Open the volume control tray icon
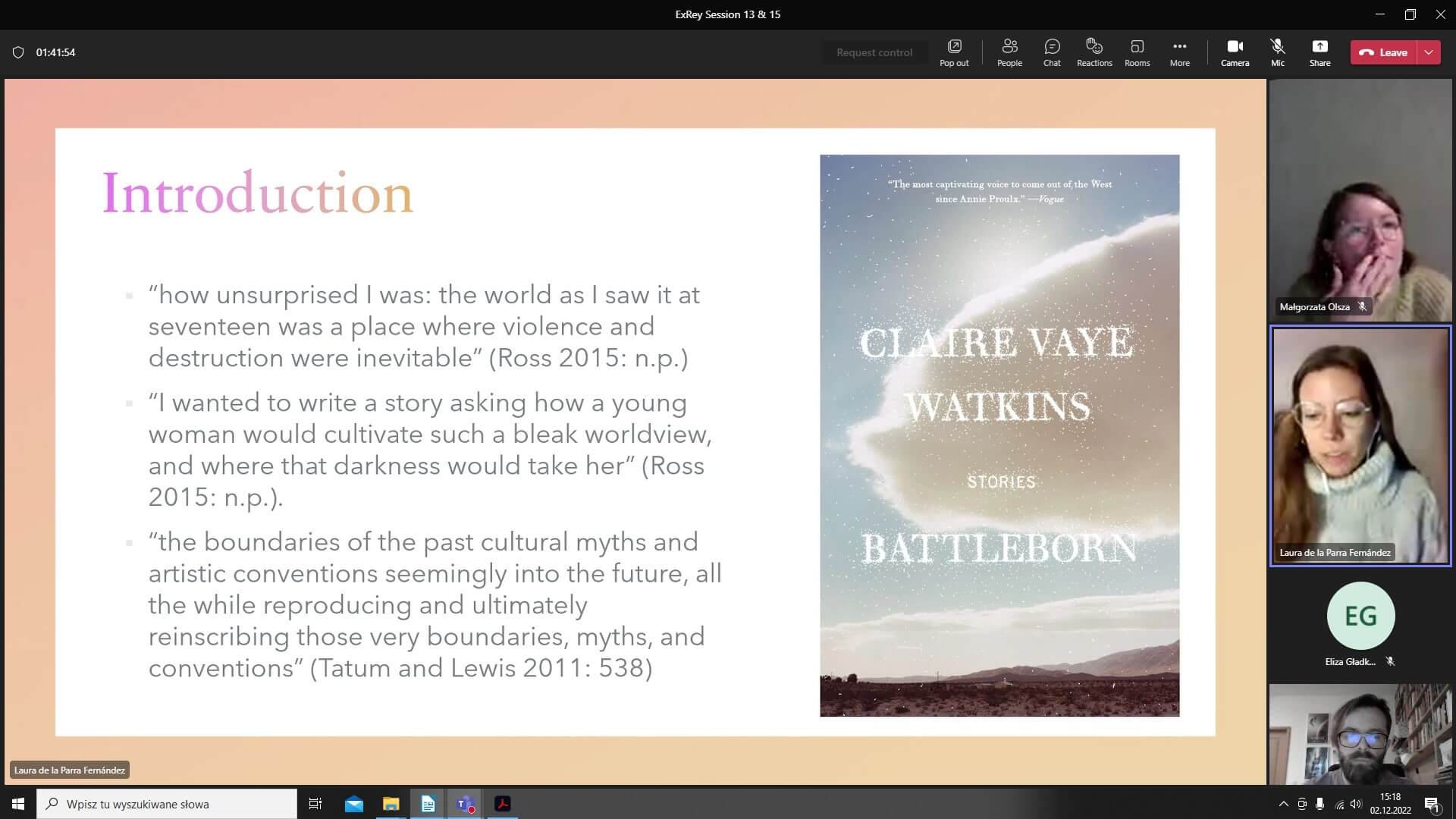 pyautogui.click(x=1357, y=804)
